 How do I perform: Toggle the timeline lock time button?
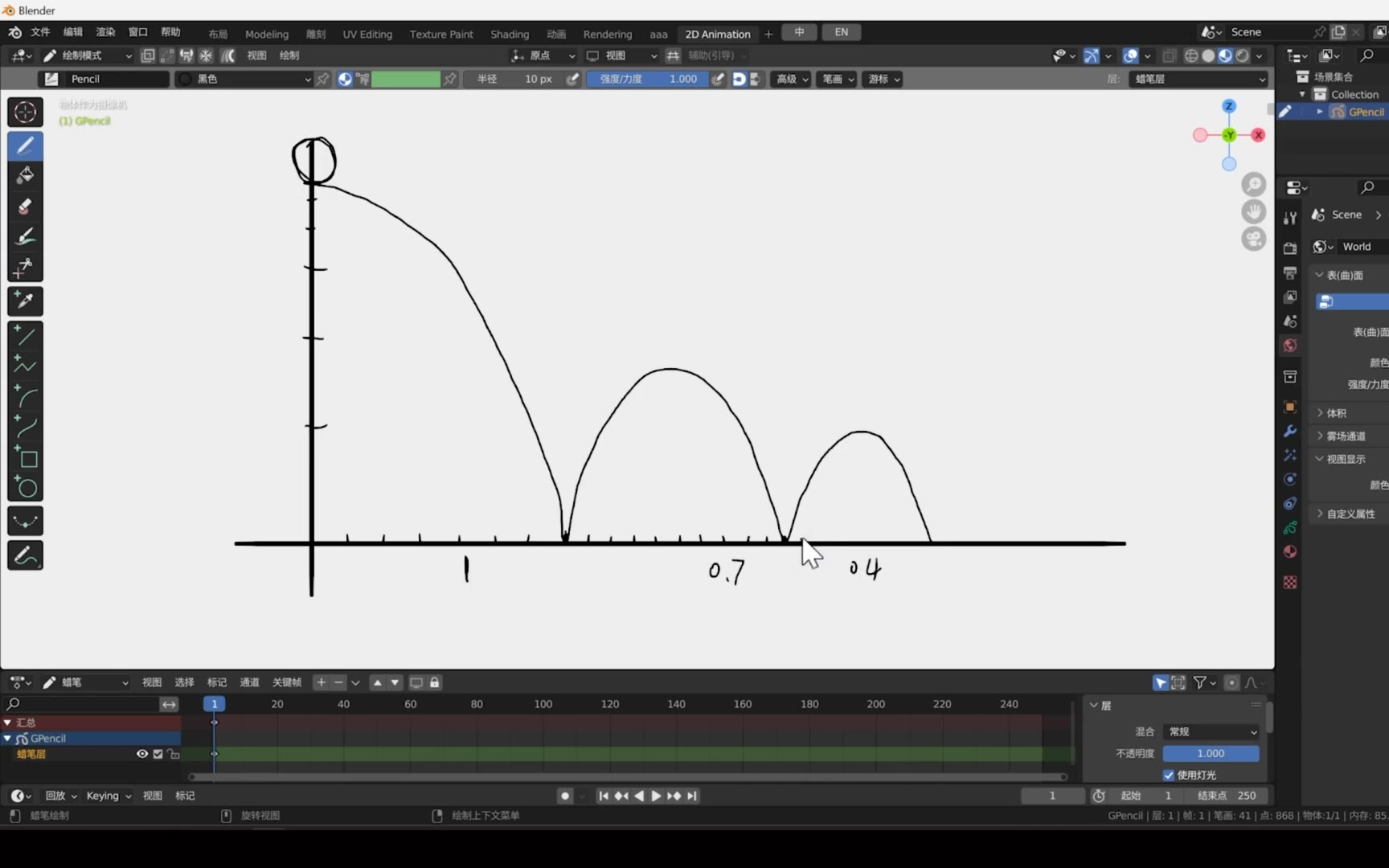coord(434,682)
